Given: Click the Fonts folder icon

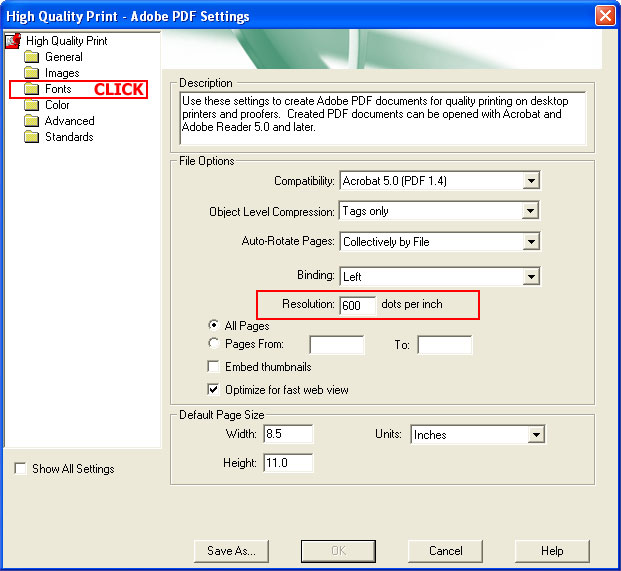Looking at the screenshot, I should [x=31, y=89].
